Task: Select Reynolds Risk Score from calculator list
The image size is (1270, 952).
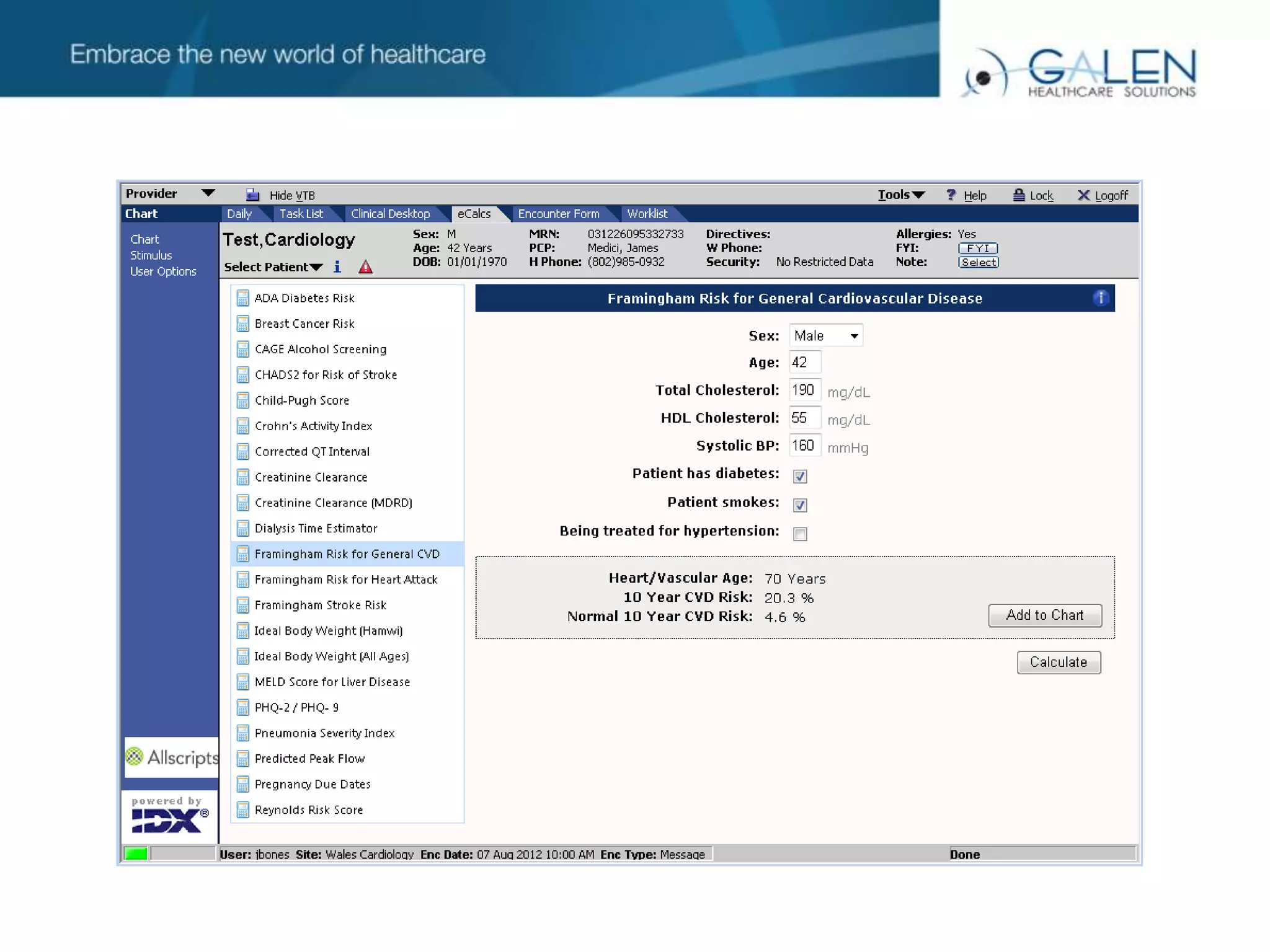Action: [308, 809]
